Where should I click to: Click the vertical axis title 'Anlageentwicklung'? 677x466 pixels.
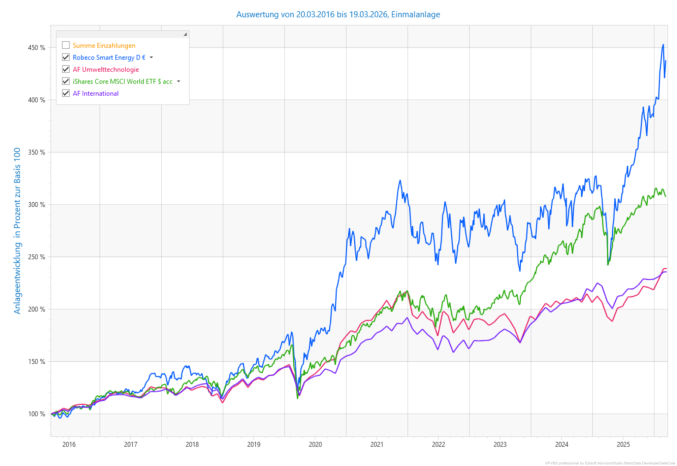coord(16,228)
